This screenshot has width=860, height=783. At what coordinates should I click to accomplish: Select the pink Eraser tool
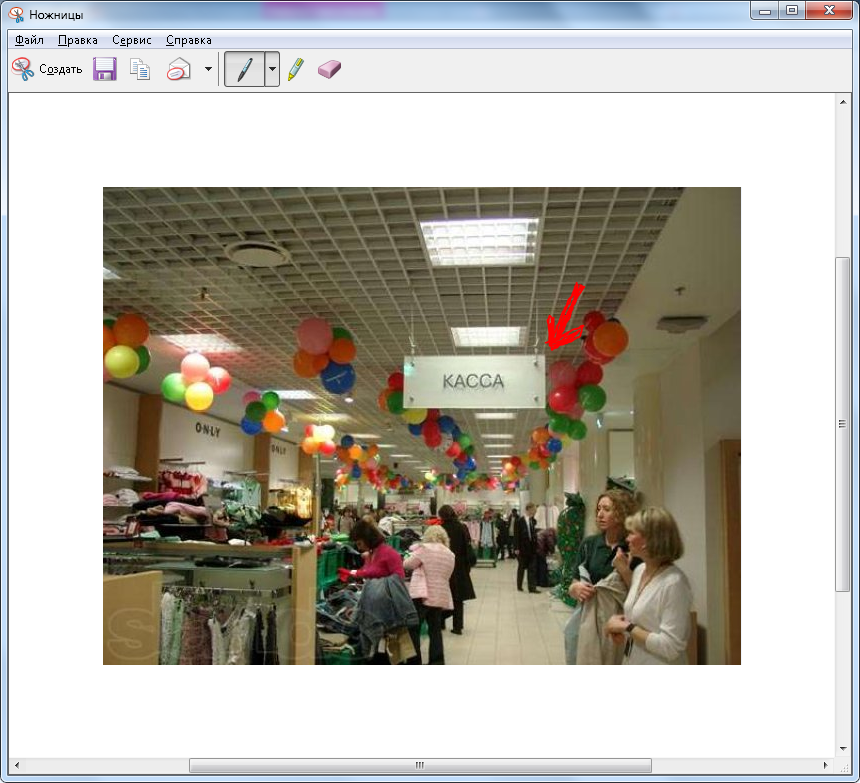click(x=329, y=69)
